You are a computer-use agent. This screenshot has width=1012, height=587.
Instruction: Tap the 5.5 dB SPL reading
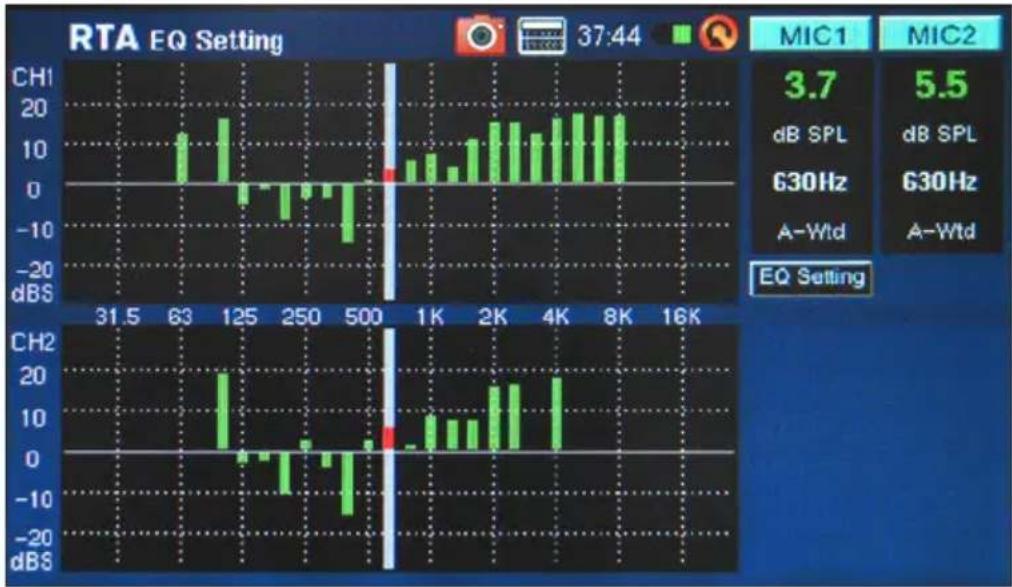(x=941, y=85)
